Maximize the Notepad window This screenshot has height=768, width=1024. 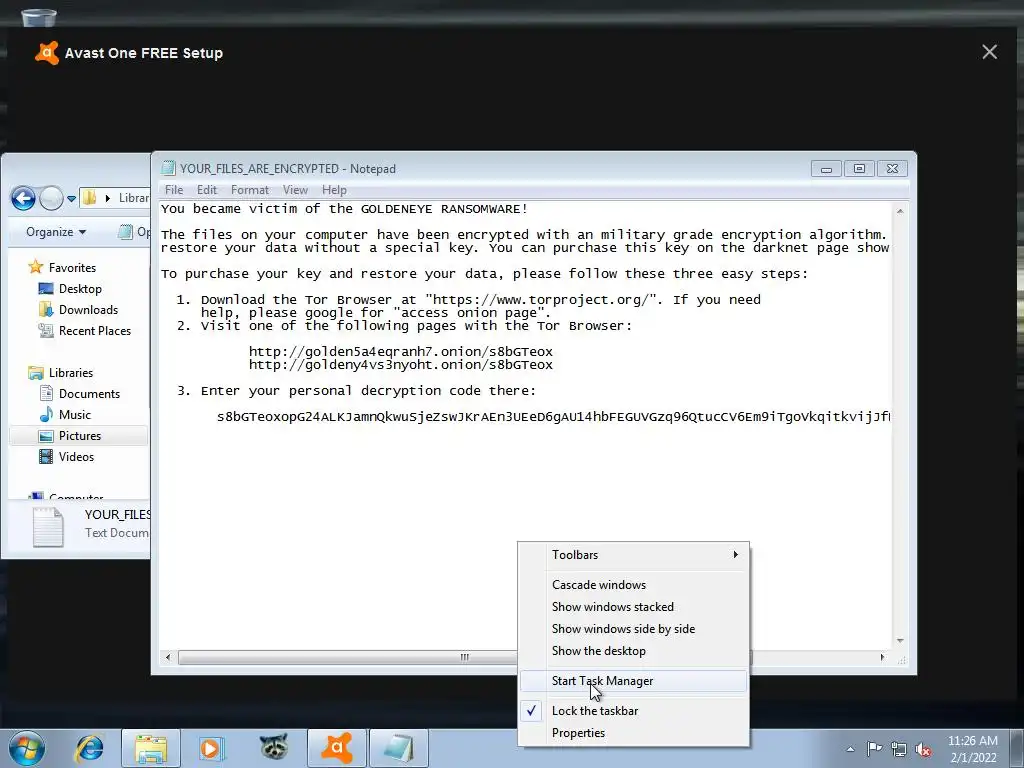coord(859,168)
